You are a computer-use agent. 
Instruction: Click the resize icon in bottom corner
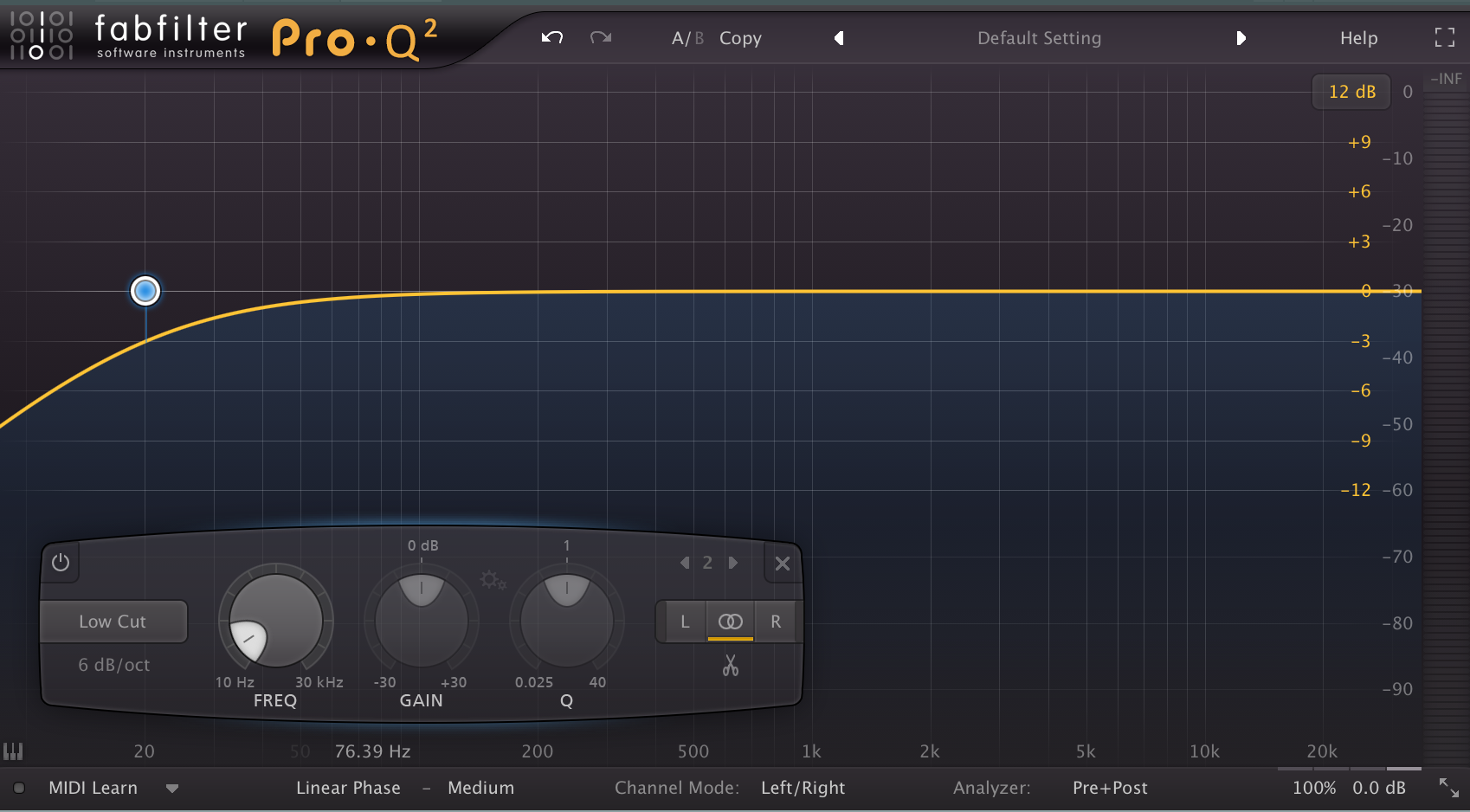click(1448, 788)
